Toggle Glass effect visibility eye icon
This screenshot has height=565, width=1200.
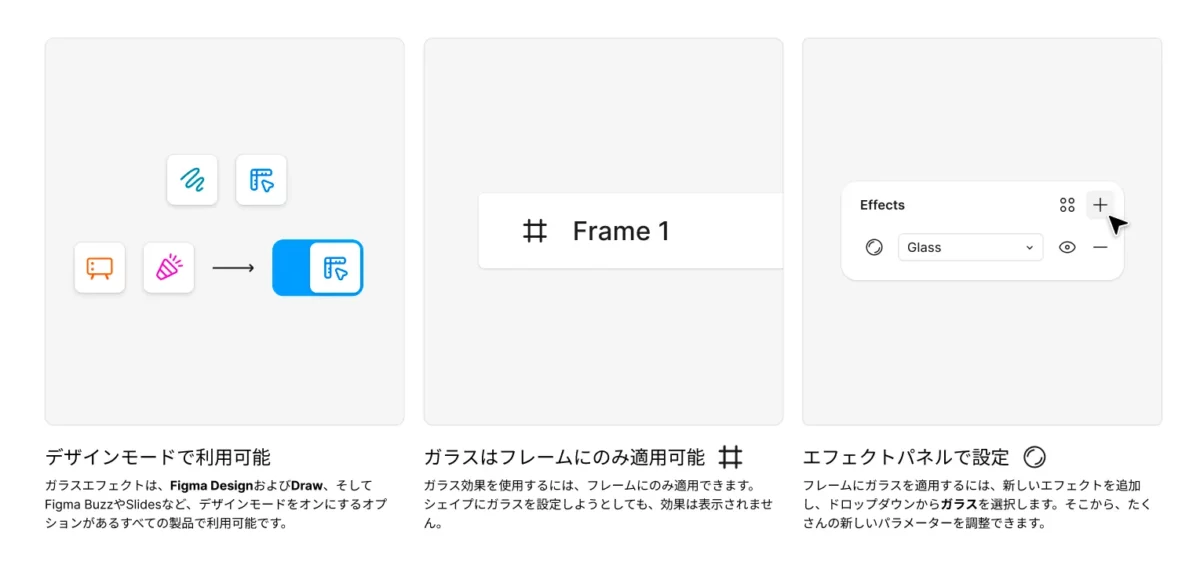1067,247
